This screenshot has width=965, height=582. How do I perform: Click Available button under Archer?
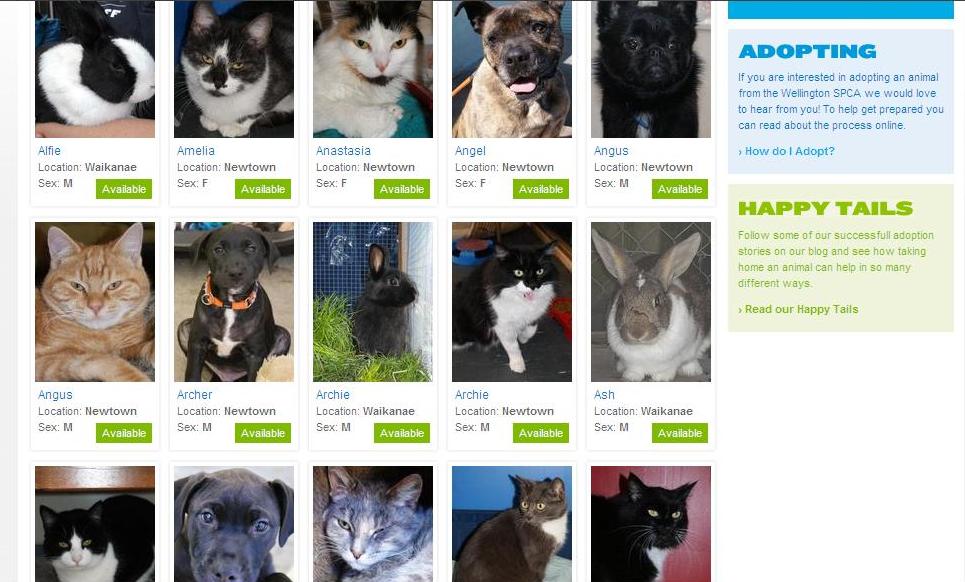263,433
